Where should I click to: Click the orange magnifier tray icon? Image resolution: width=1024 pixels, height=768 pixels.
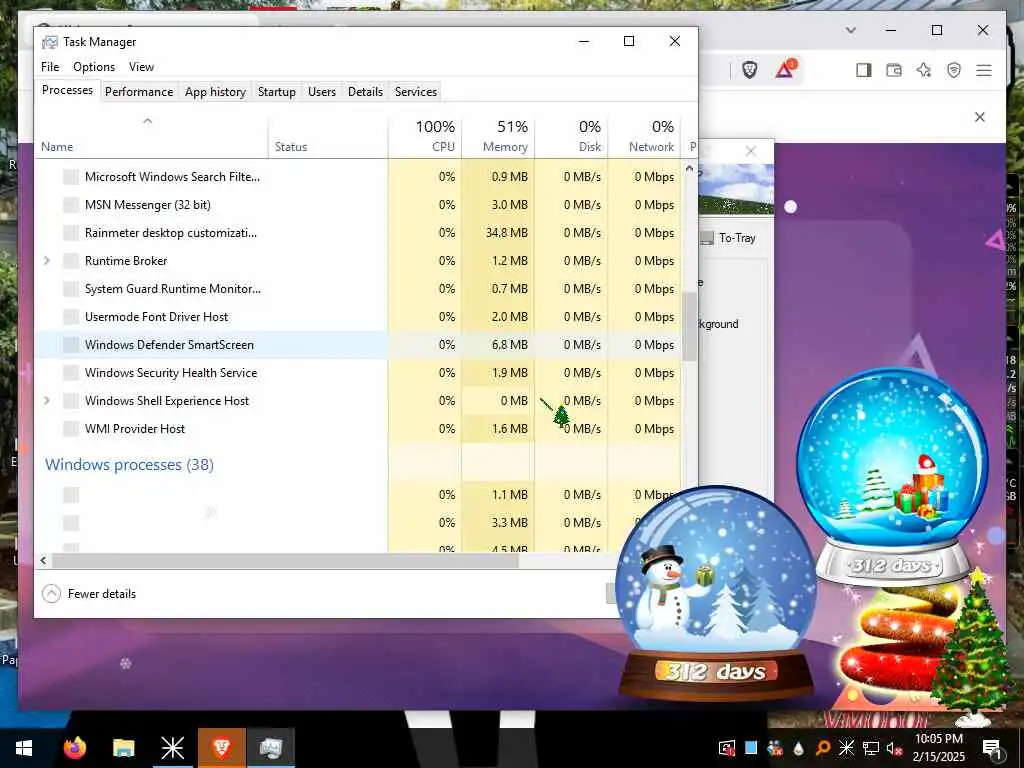pyautogui.click(x=823, y=748)
